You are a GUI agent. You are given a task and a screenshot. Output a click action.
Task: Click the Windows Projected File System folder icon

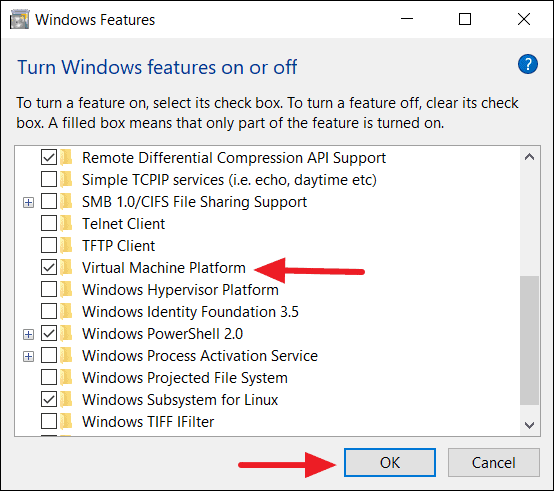click(66, 378)
